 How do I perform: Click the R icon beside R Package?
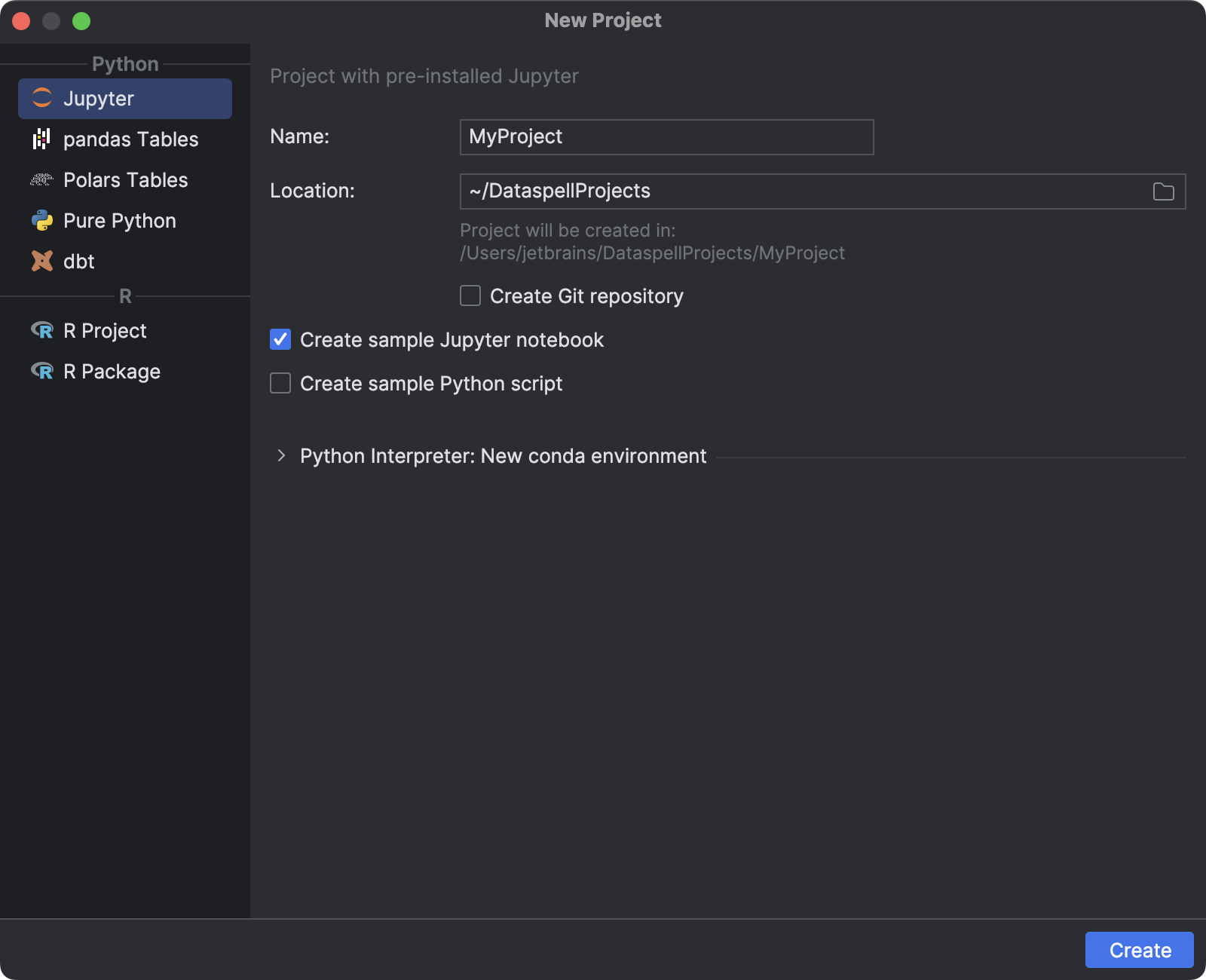click(41, 371)
